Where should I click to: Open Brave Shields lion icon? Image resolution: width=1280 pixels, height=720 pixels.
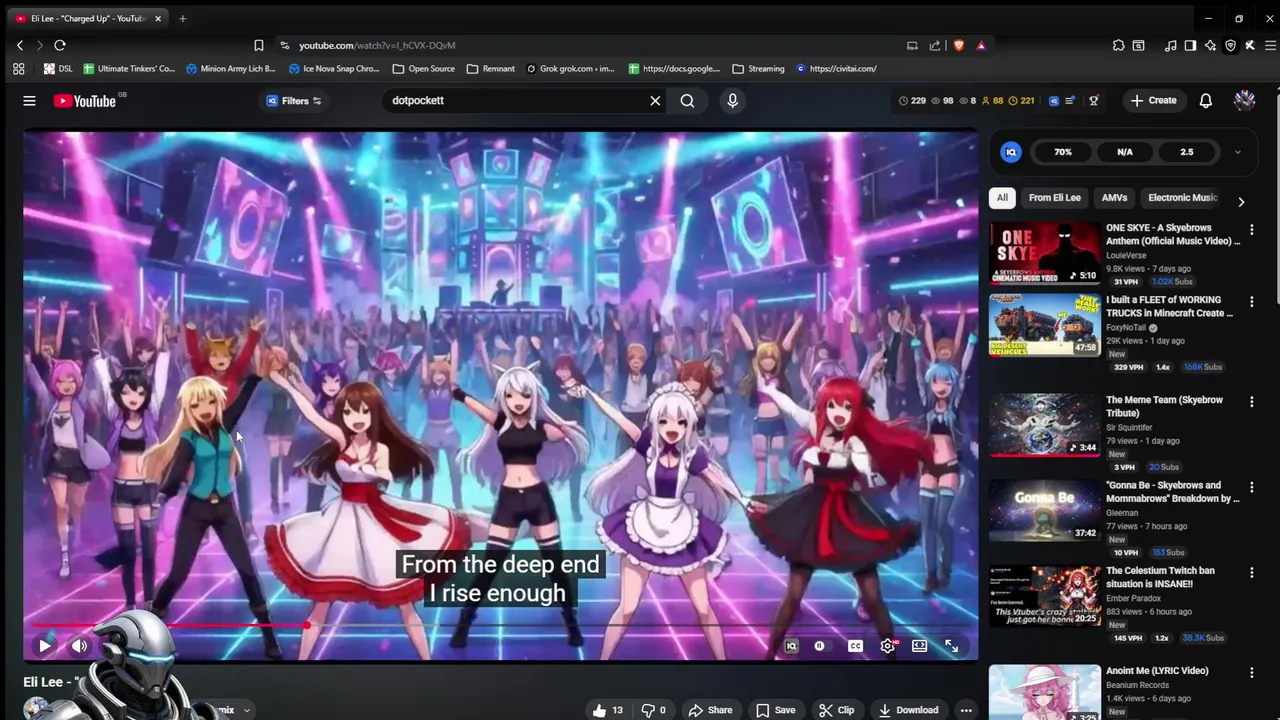958,45
